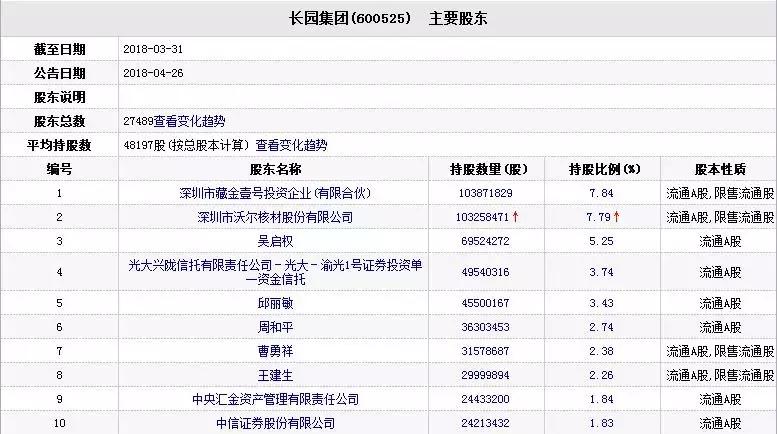Click row number 4
The height and width of the screenshot is (434, 777).
click(x=59, y=272)
